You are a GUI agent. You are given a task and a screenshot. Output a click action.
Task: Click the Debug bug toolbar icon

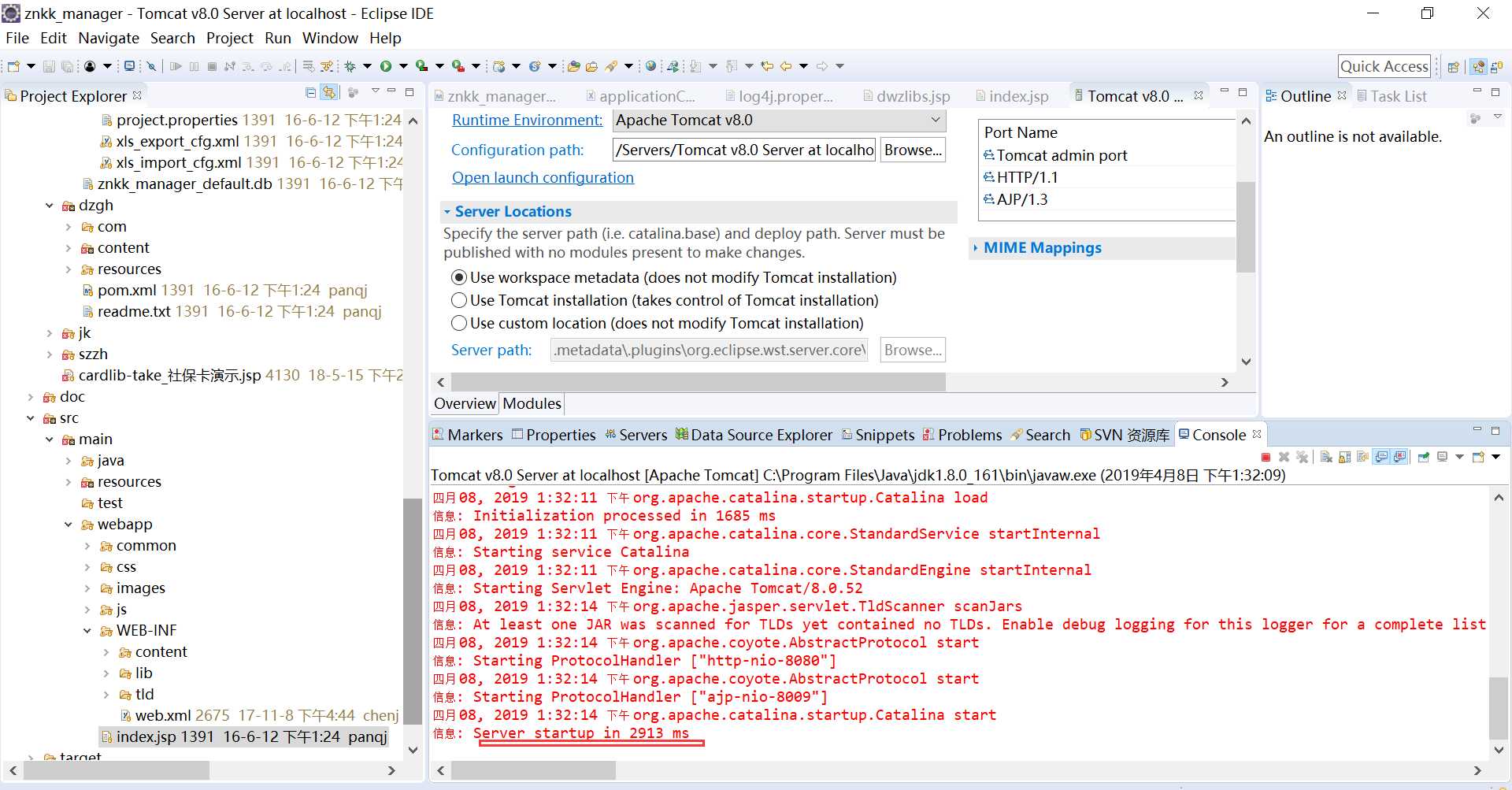click(x=350, y=66)
